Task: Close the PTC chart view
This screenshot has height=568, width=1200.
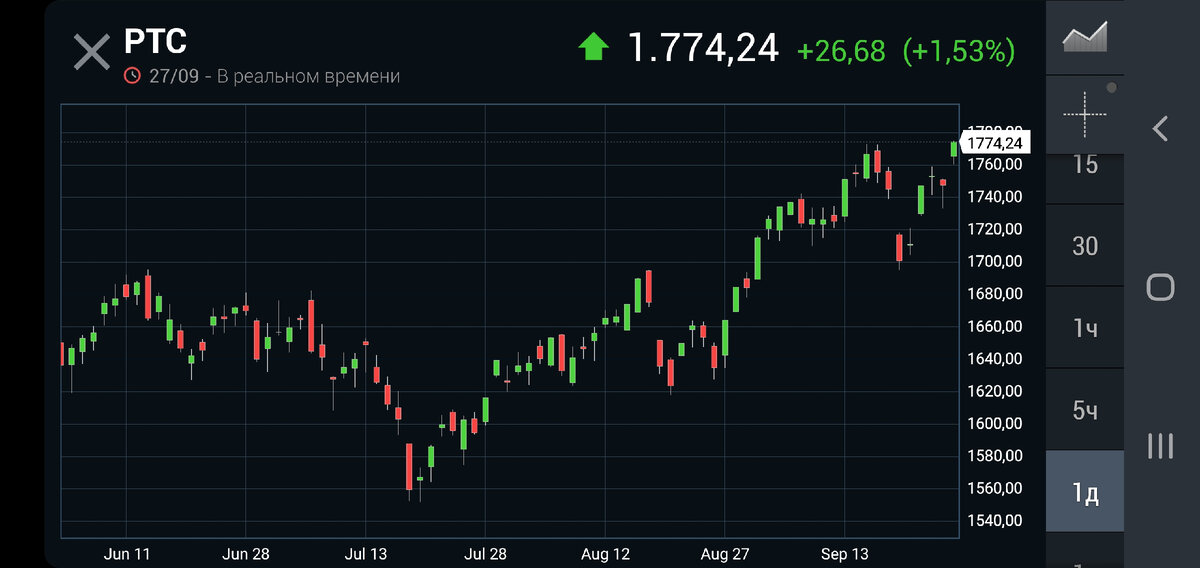Action: [x=92, y=52]
